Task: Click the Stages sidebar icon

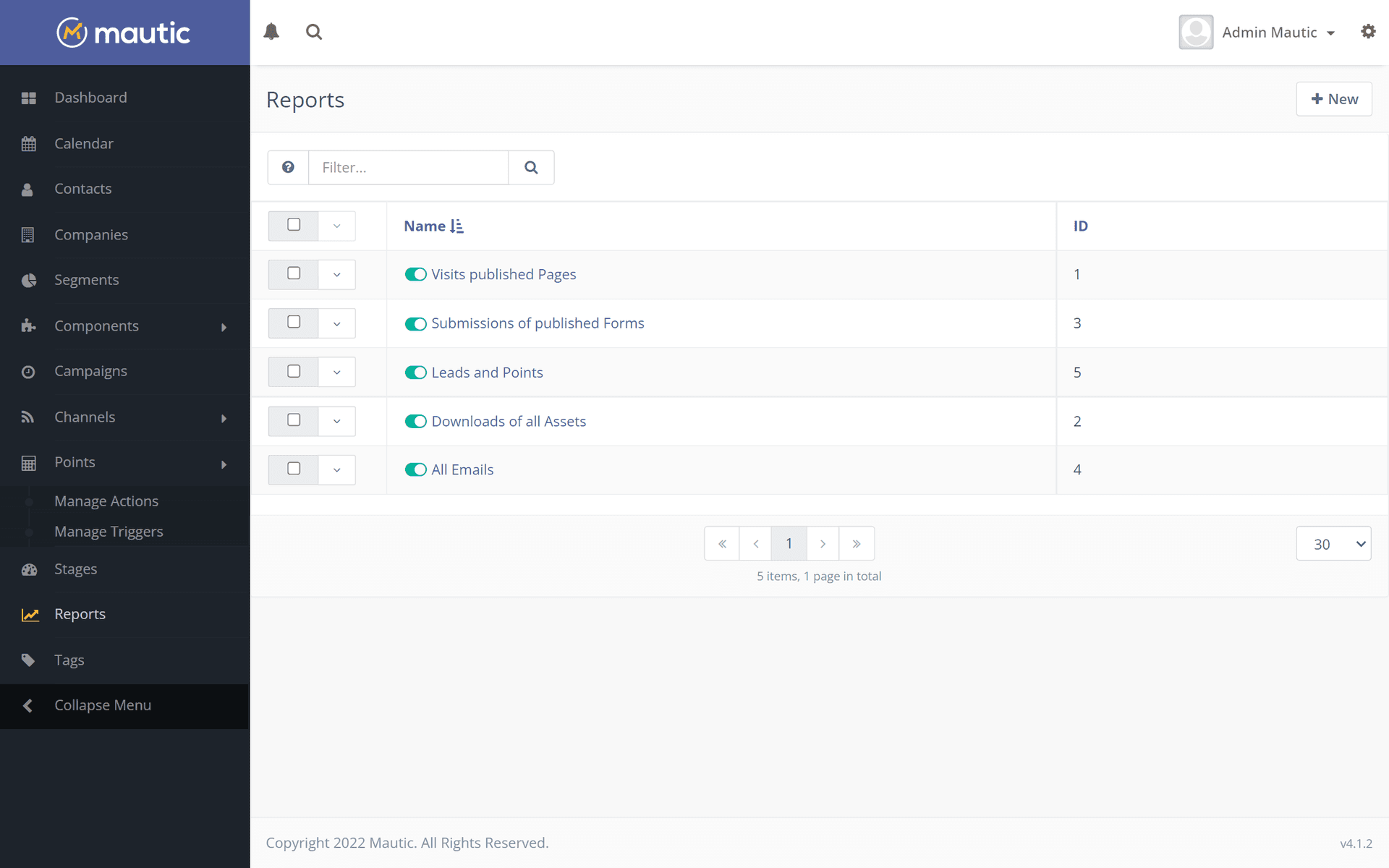Action: click(x=27, y=569)
